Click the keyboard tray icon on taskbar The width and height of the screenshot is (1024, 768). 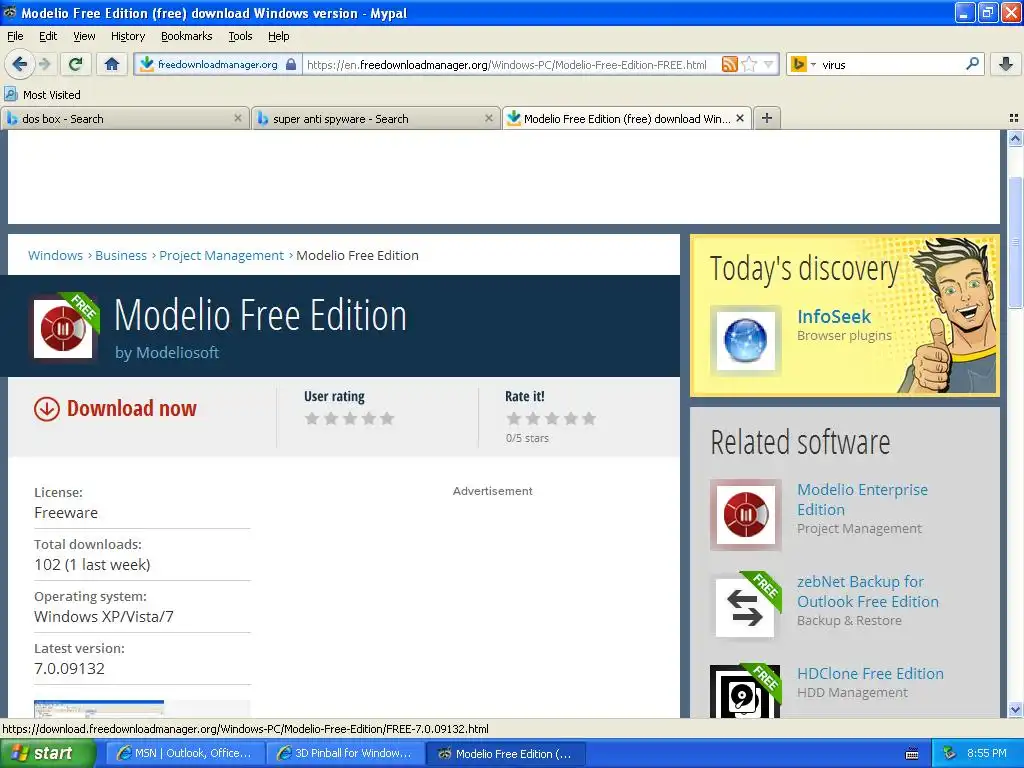pyautogui.click(x=912, y=754)
